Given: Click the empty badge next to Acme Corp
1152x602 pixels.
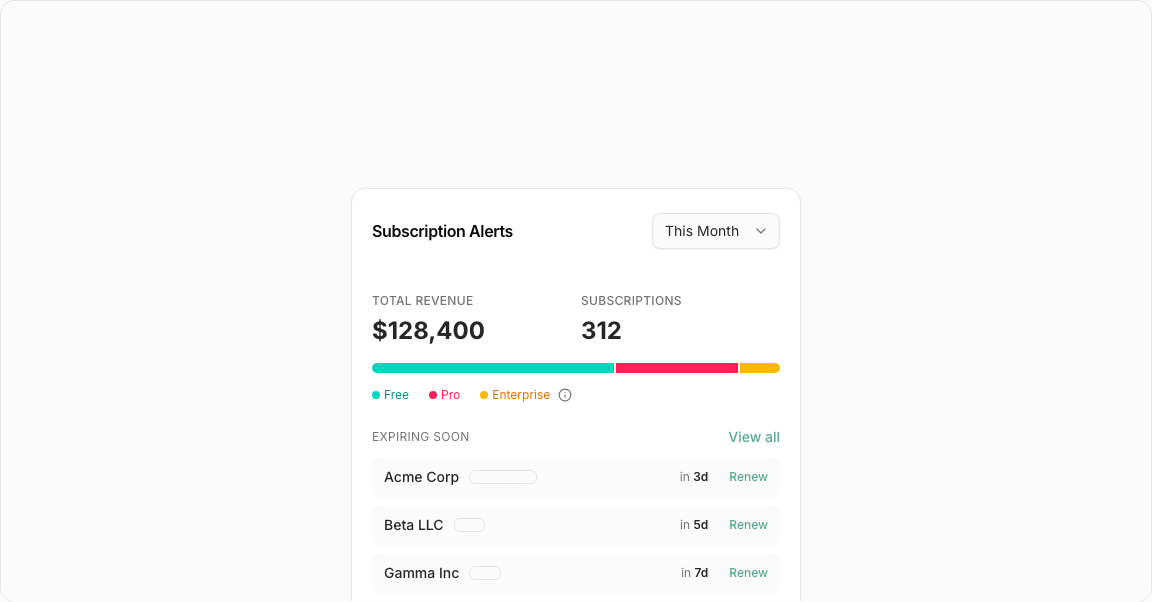Looking at the screenshot, I should coord(503,477).
